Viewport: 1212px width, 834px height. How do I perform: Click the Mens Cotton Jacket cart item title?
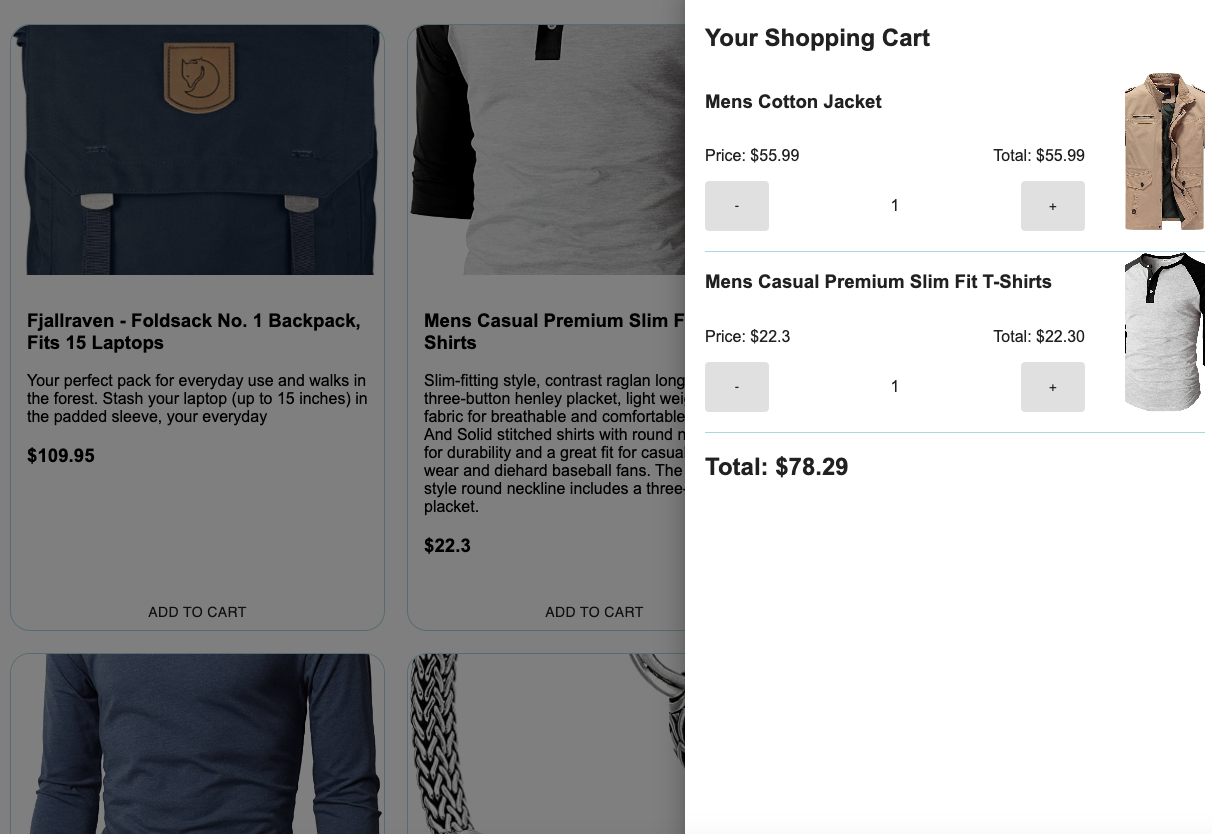tap(793, 101)
